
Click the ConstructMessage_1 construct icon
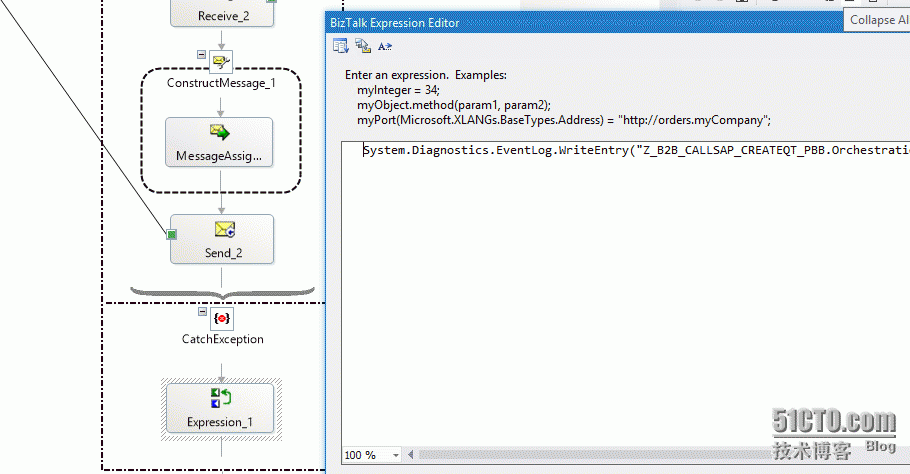click(x=221, y=61)
